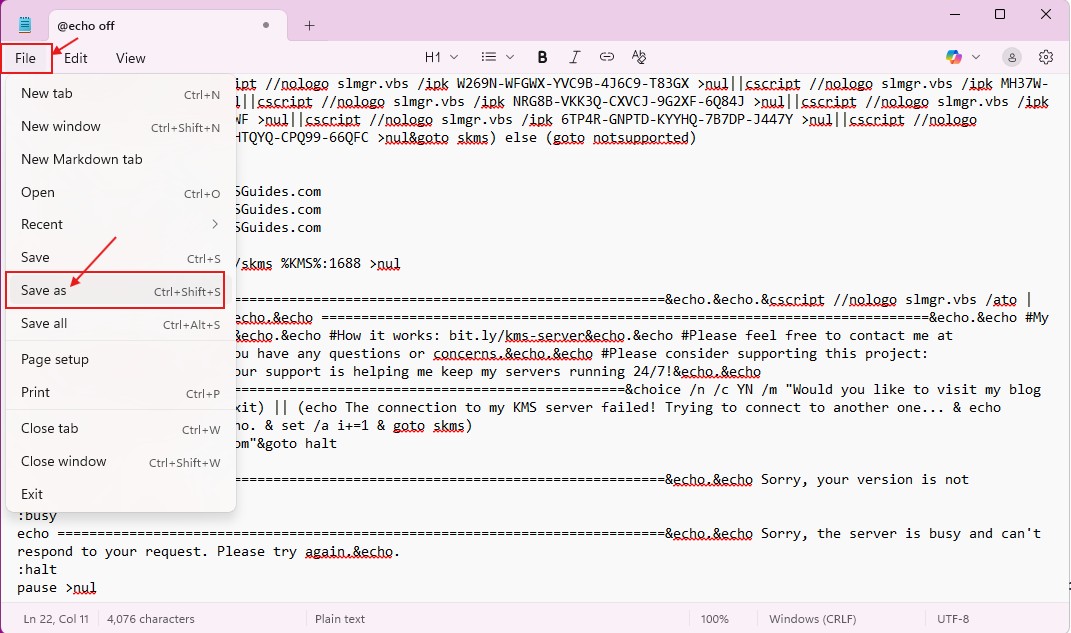Switch to the @echo off tab
This screenshot has height=633, width=1071.
[x=150, y=25]
